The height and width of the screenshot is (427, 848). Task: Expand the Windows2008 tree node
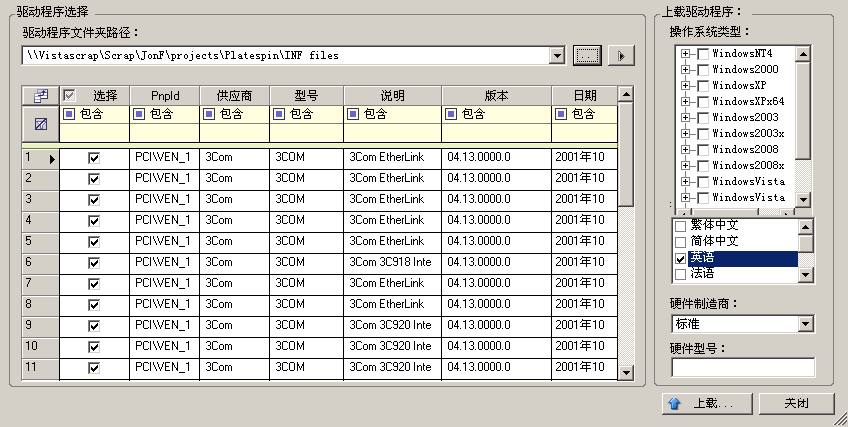pyautogui.click(x=686, y=149)
